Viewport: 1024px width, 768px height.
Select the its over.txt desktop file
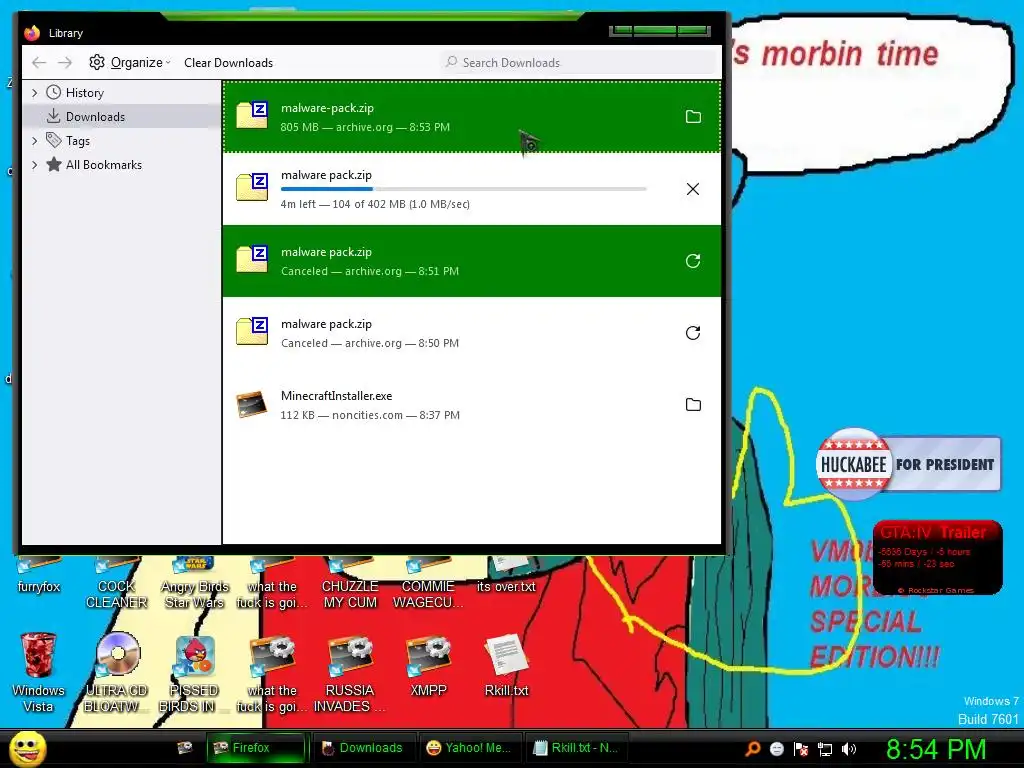[x=506, y=576]
